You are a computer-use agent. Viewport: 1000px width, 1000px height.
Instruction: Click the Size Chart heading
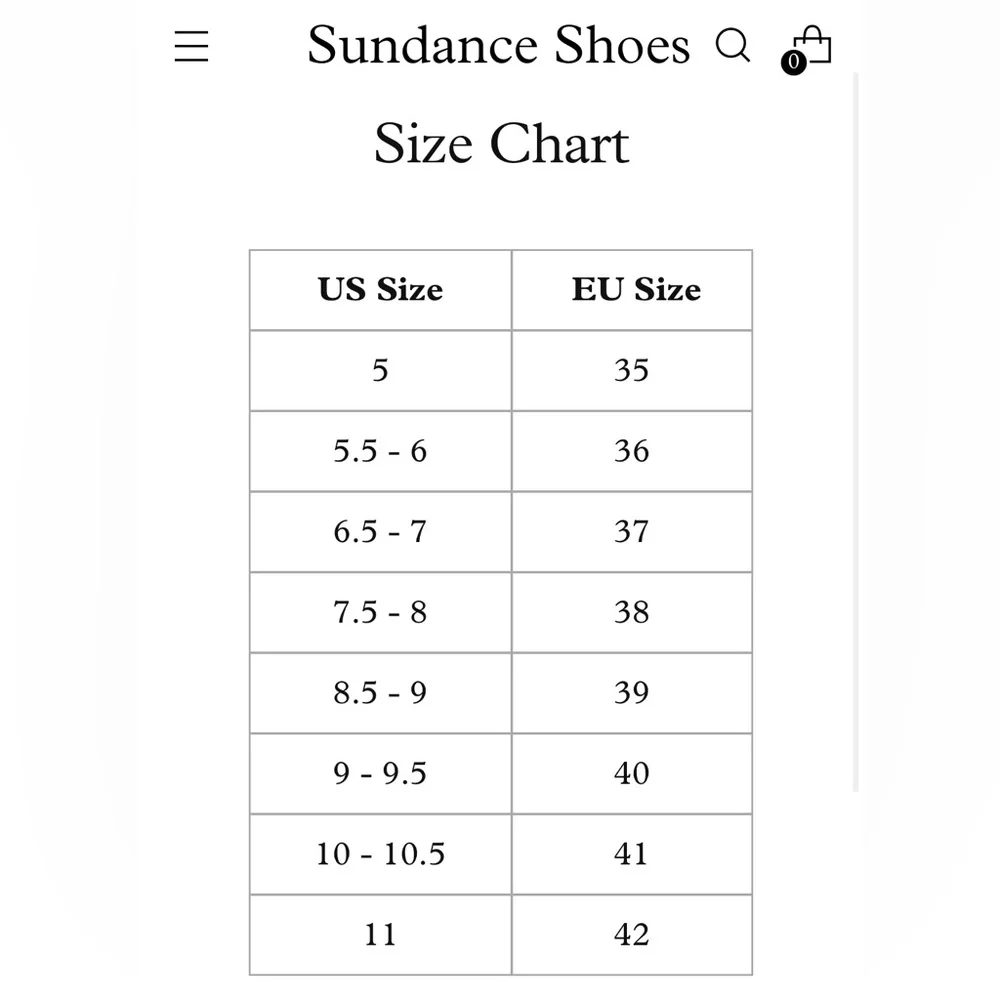[x=501, y=144]
